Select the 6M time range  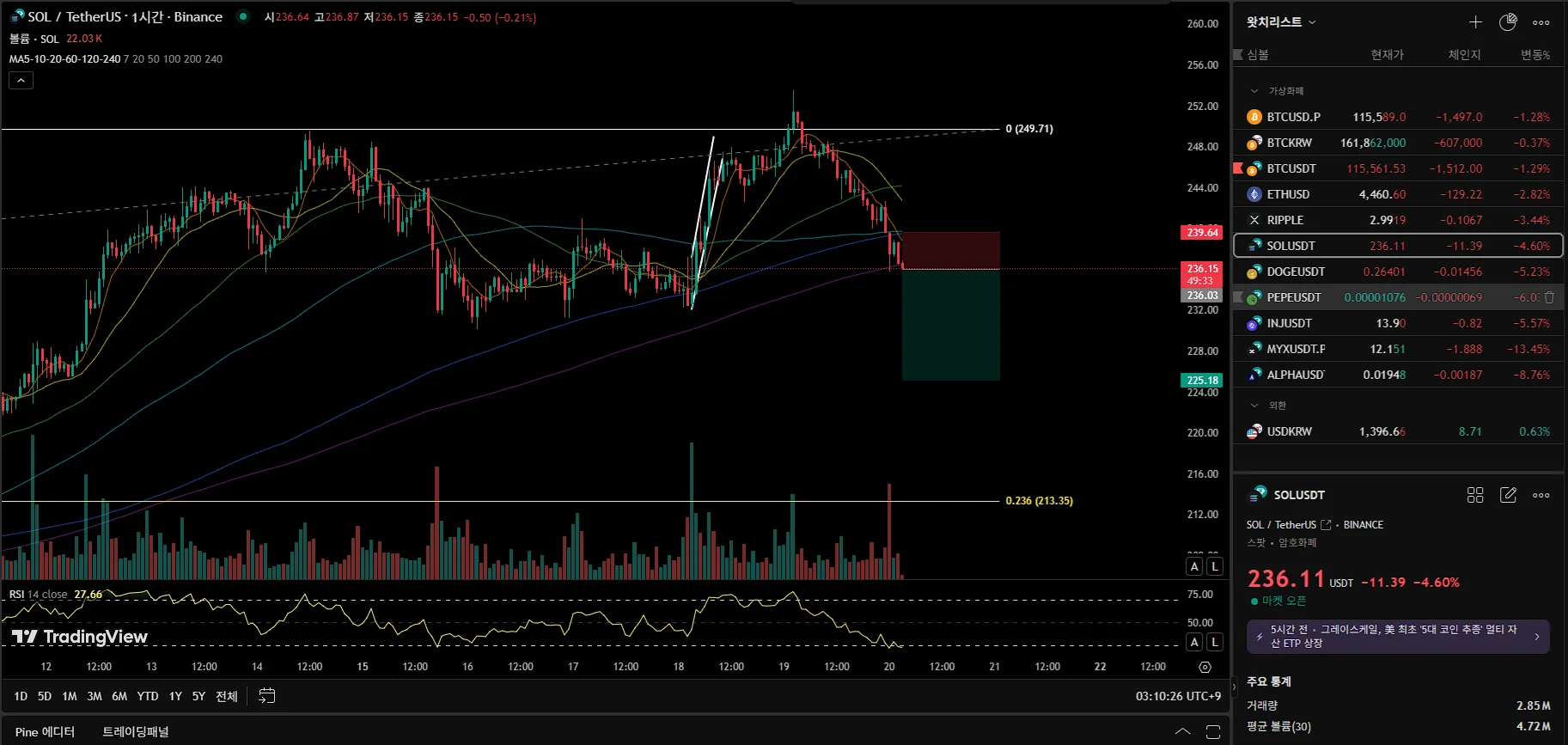coord(119,696)
